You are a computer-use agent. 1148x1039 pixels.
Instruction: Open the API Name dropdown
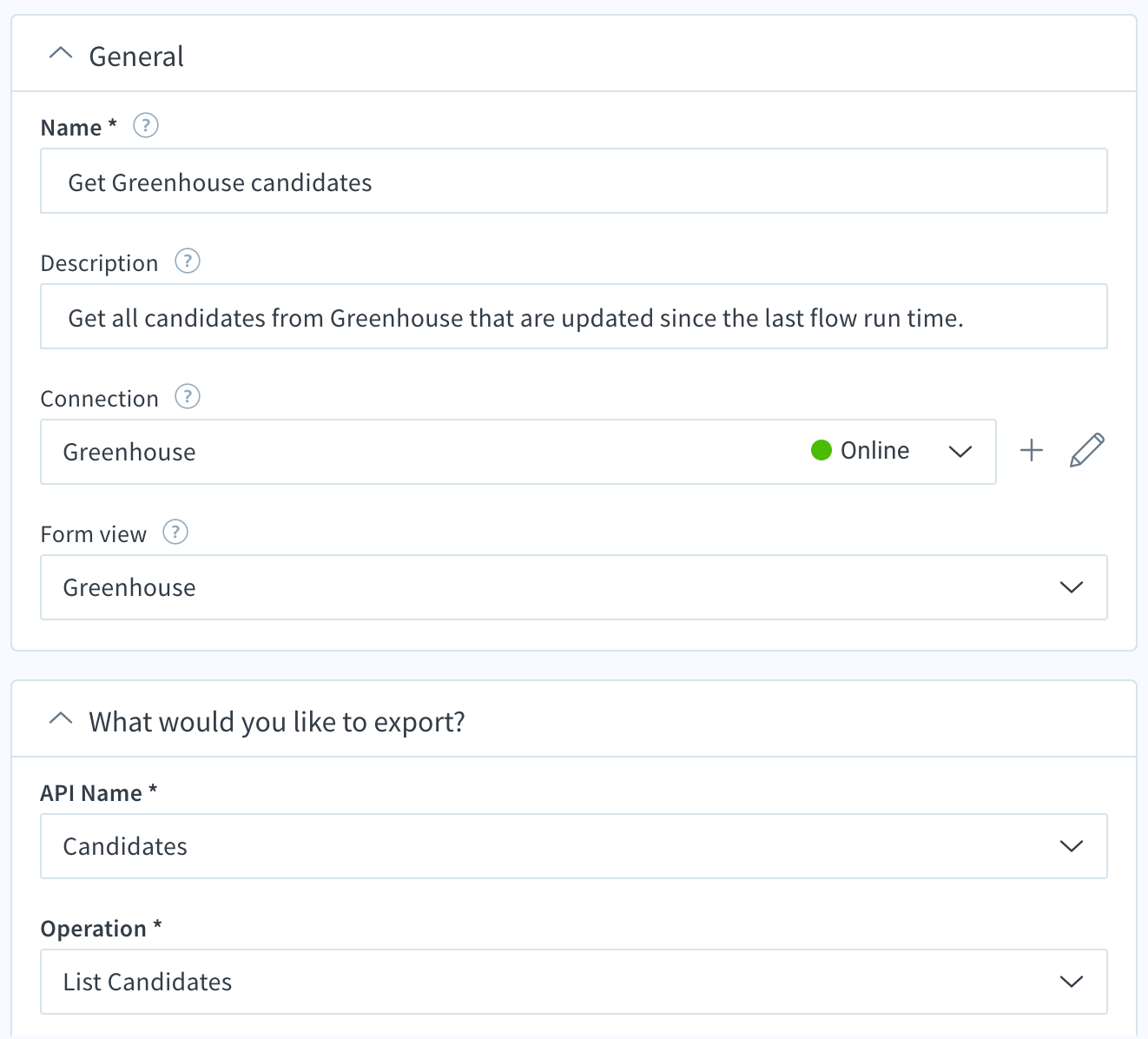574,846
